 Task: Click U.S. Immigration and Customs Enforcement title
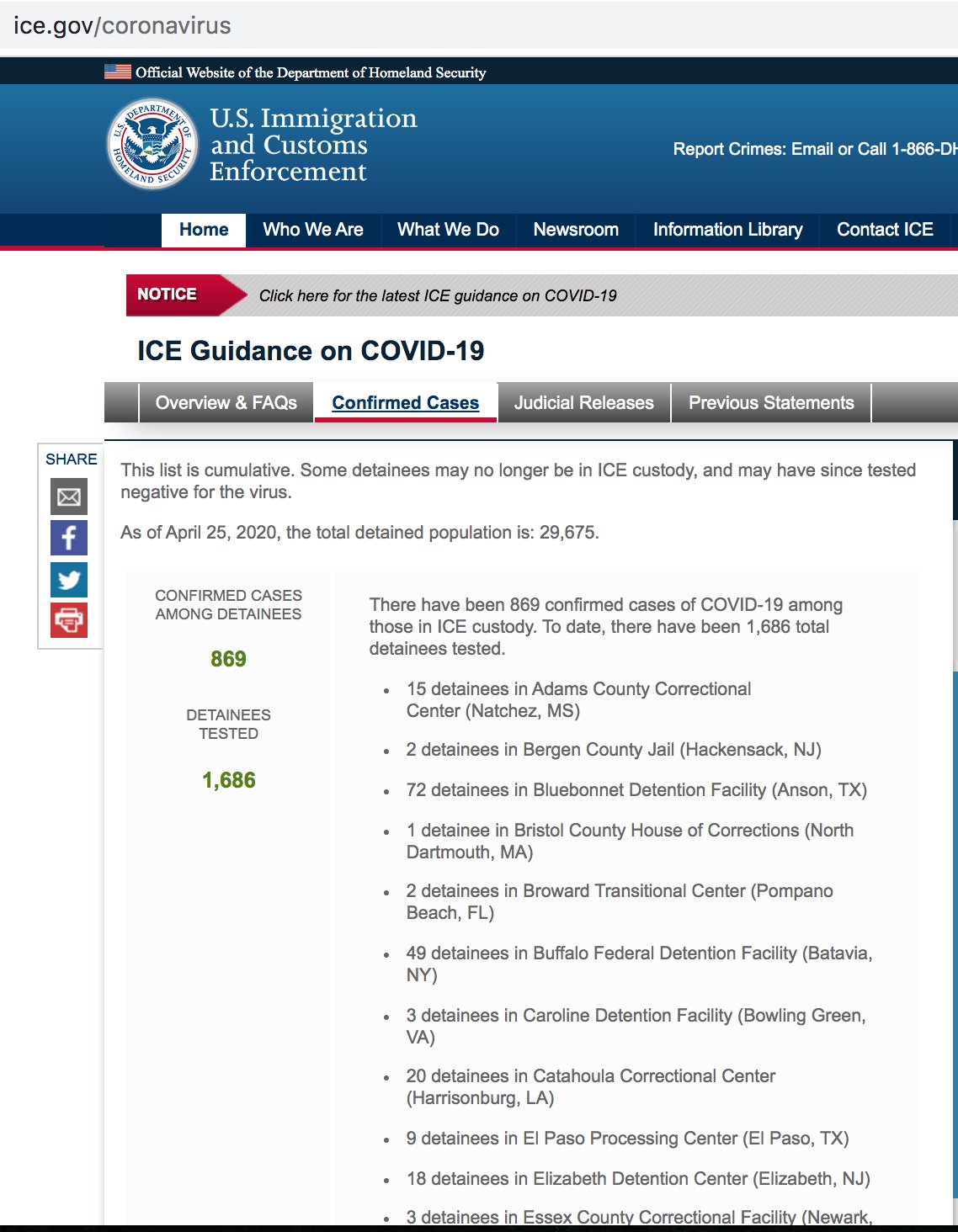pos(313,145)
